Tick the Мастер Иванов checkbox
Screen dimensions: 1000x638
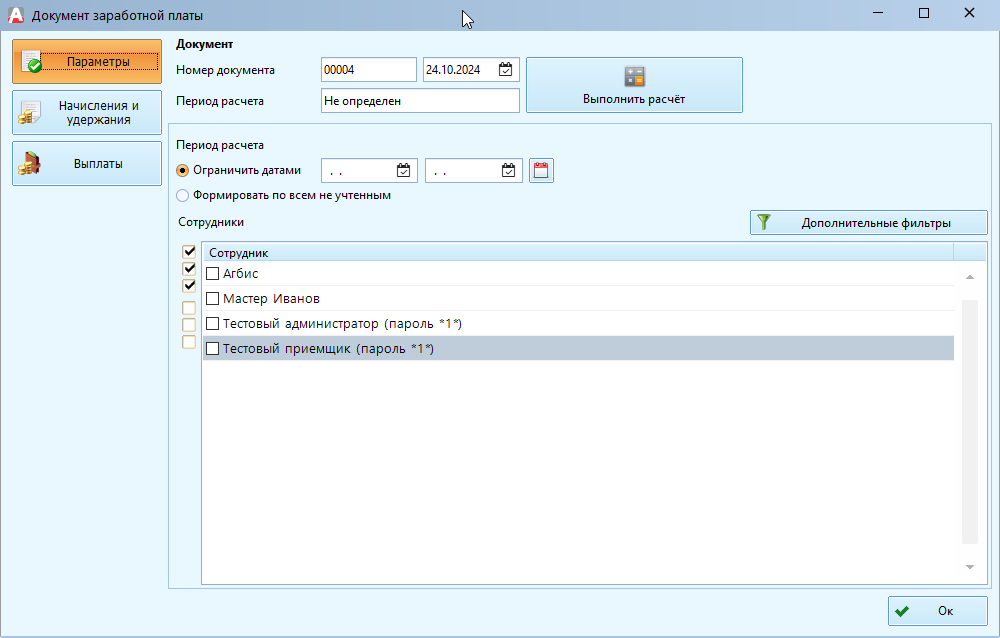coord(212,298)
